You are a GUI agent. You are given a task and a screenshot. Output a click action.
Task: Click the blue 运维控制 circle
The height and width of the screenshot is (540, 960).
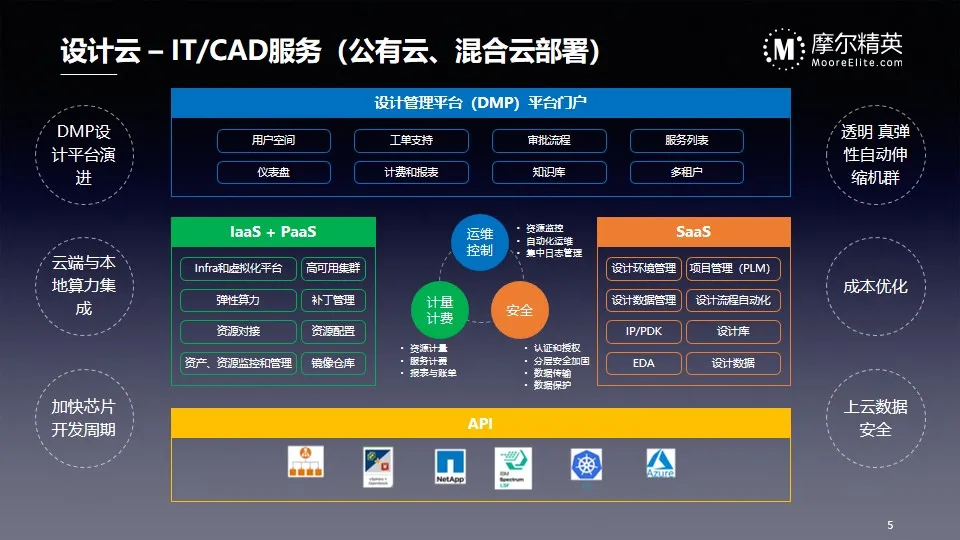[x=479, y=242]
